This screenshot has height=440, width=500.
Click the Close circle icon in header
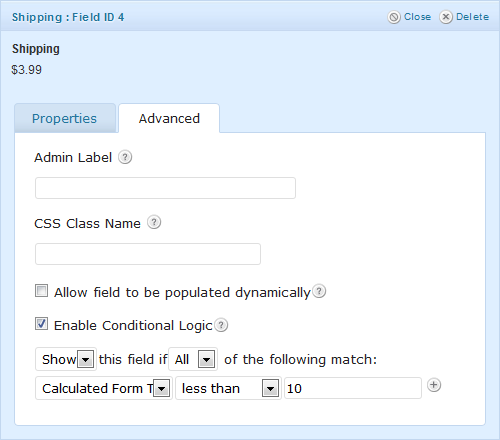pyautogui.click(x=394, y=17)
